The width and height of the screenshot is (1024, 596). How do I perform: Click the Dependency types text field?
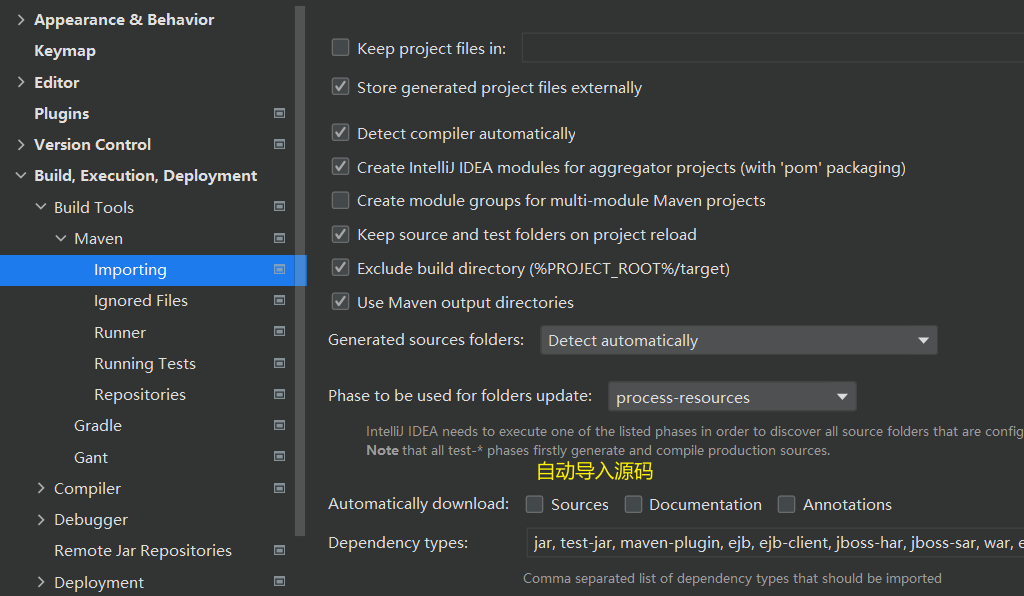(775, 542)
